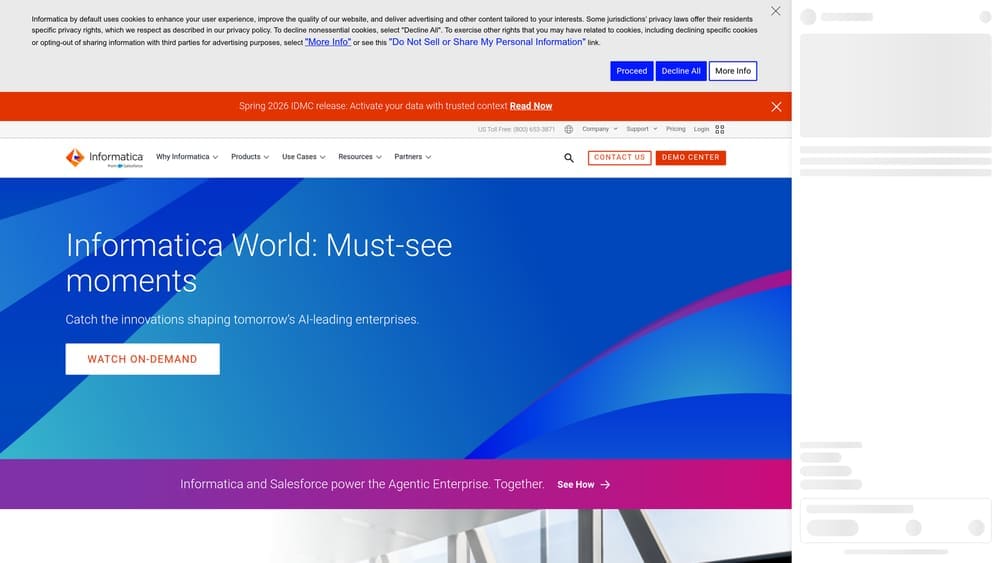Click the arrow next to See How
The width and height of the screenshot is (1000, 563).
click(605, 485)
